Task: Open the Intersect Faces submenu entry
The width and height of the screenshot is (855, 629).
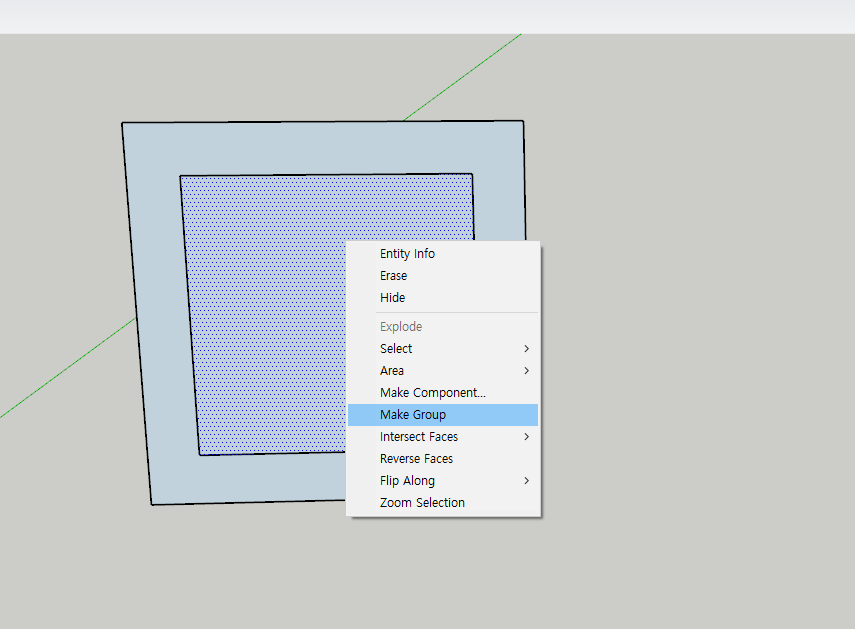Action: click(443, 437)
